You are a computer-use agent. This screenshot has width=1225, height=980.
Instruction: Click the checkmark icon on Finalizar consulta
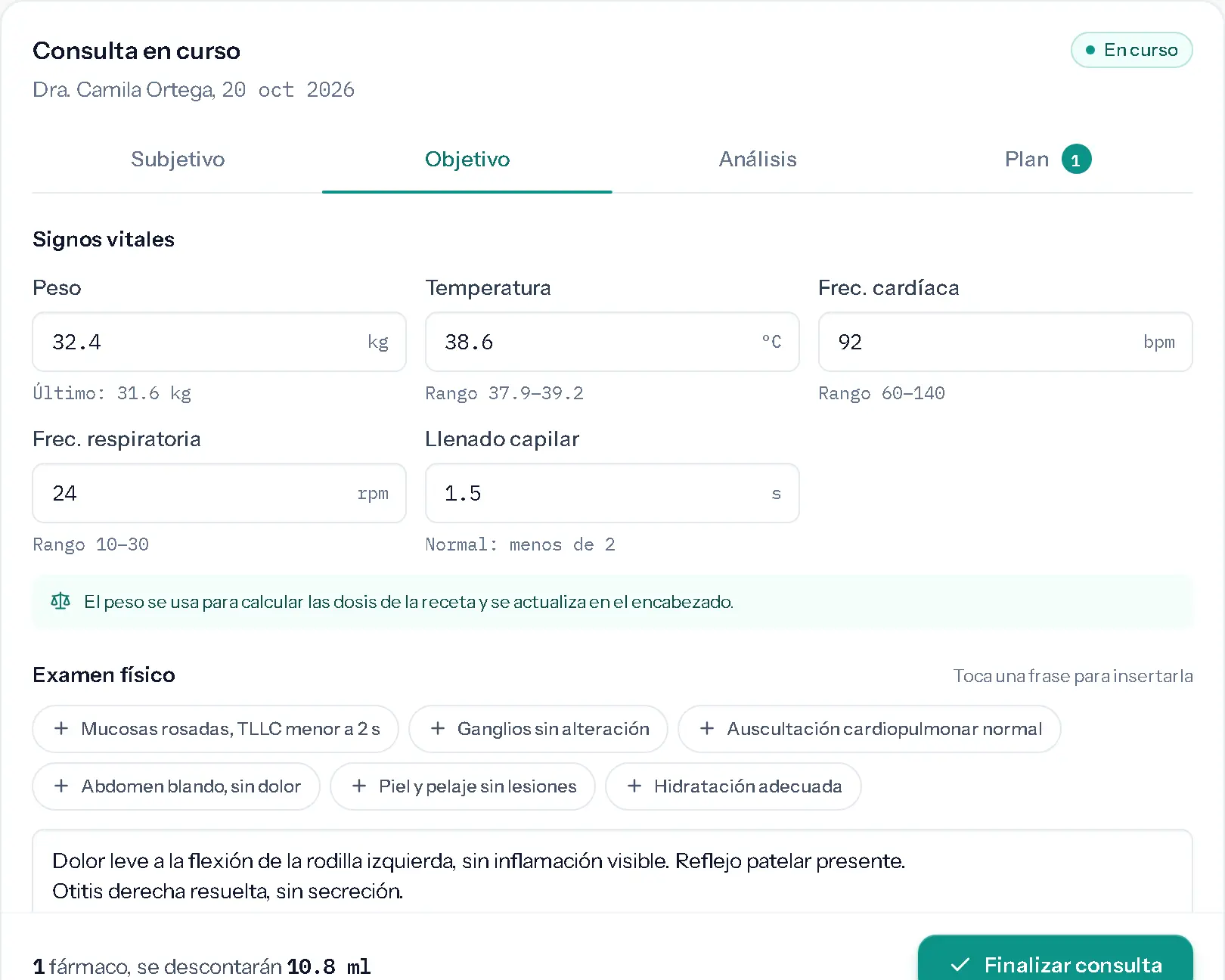(x=960, y=964)
